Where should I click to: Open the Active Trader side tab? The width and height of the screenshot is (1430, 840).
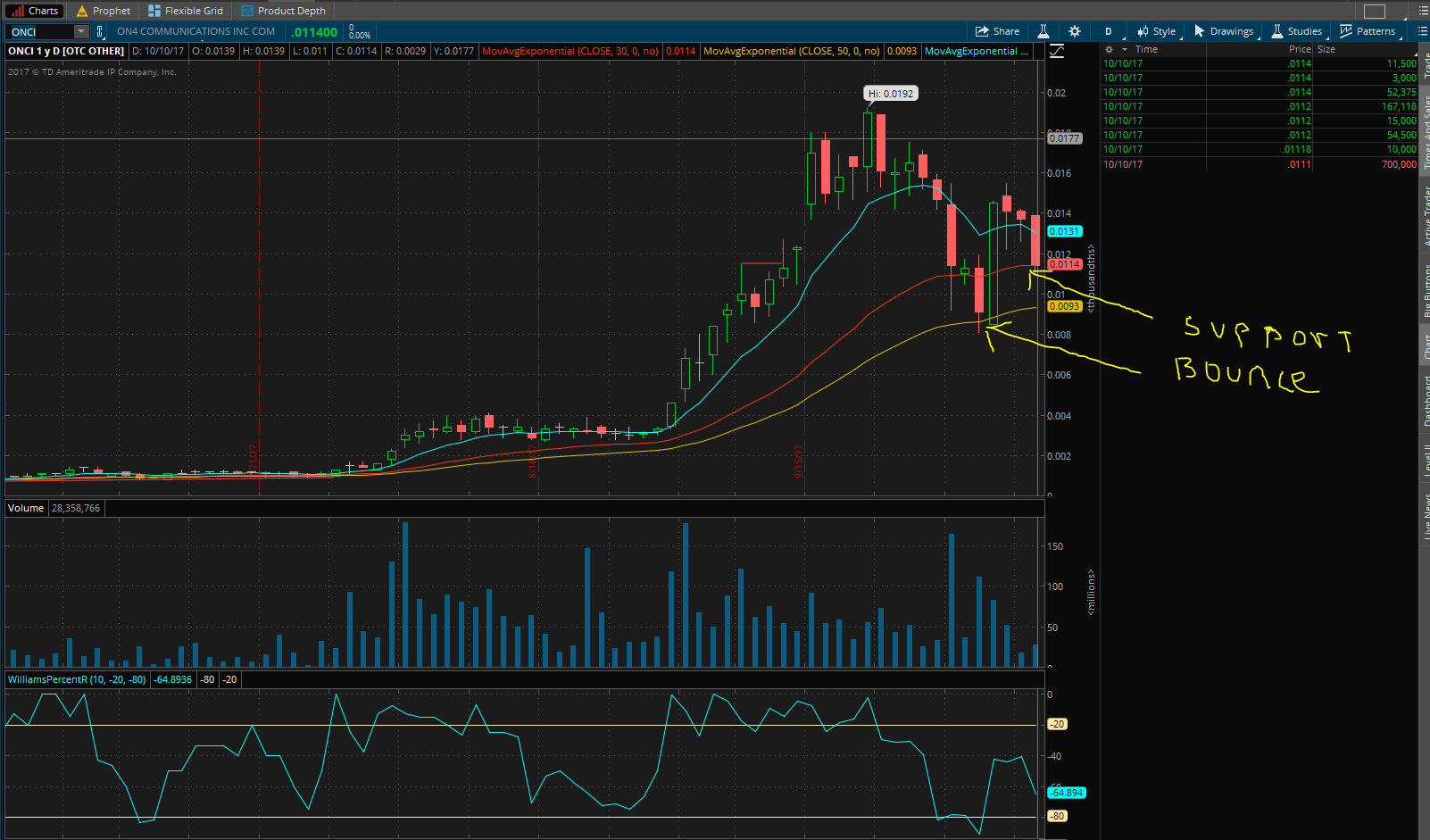point(1425,215)
